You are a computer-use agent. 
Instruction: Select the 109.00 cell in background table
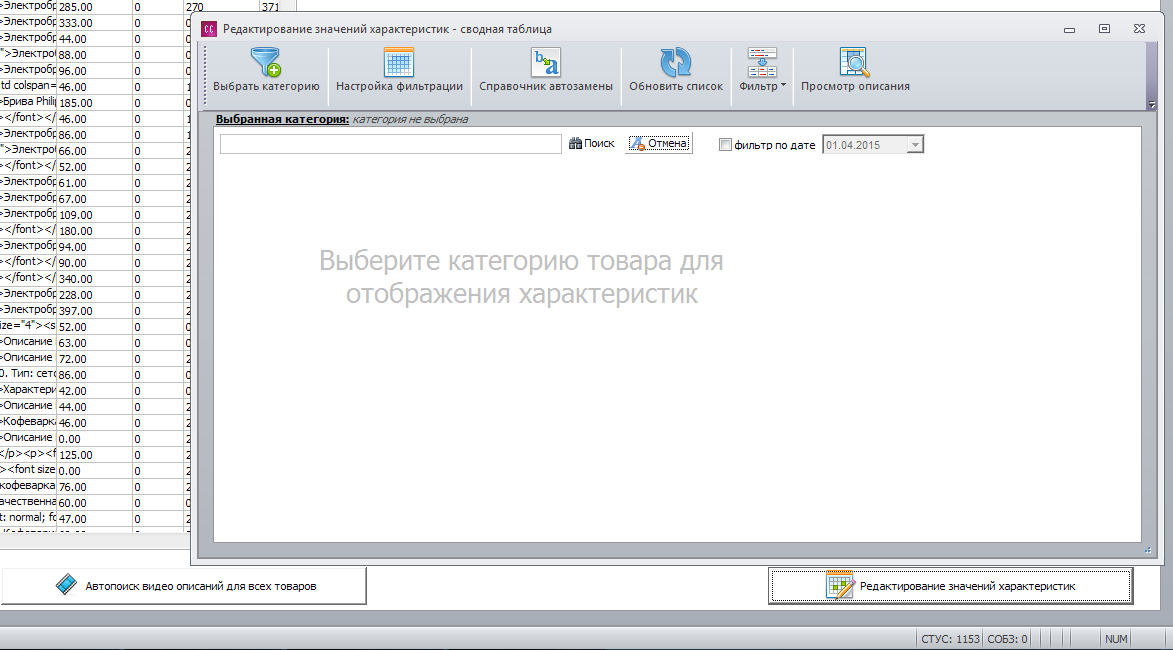pos(94,215)
